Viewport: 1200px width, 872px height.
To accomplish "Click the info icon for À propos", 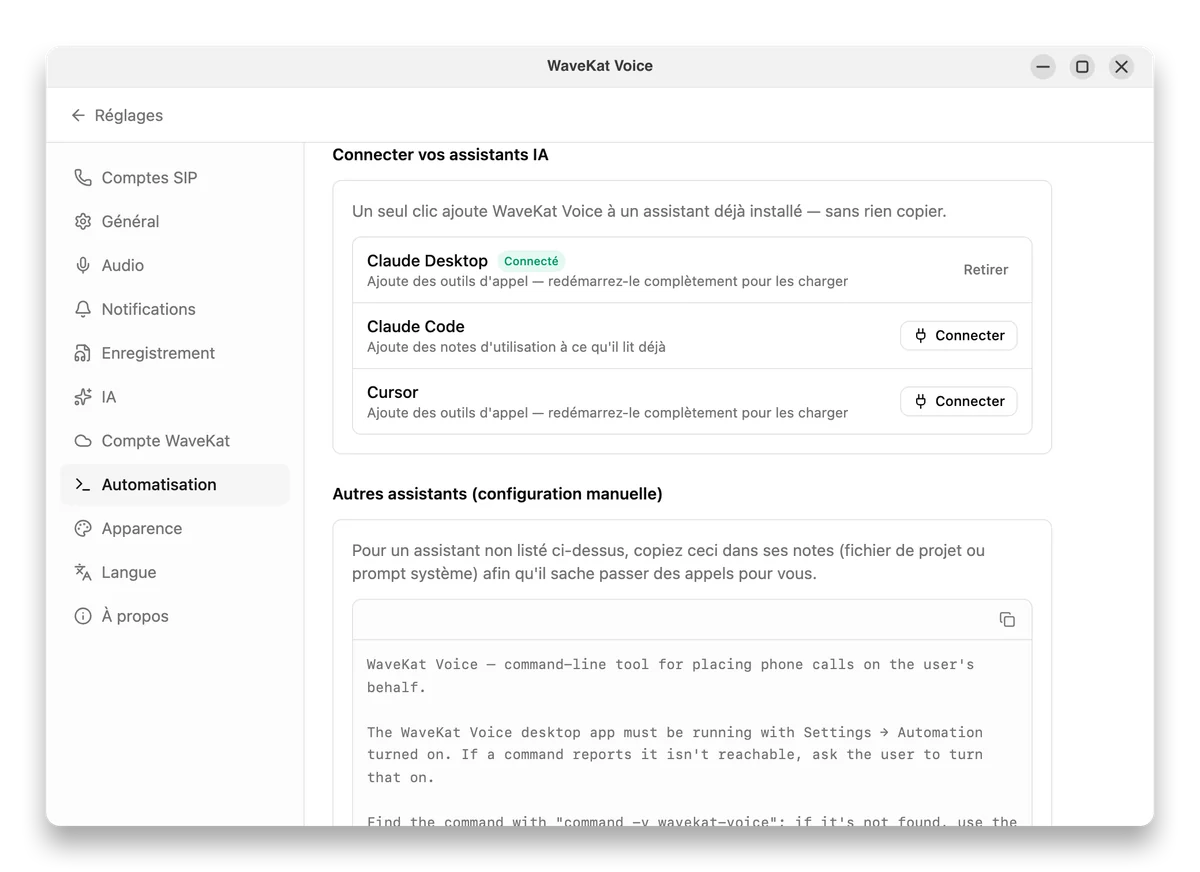I will (83, 616).
